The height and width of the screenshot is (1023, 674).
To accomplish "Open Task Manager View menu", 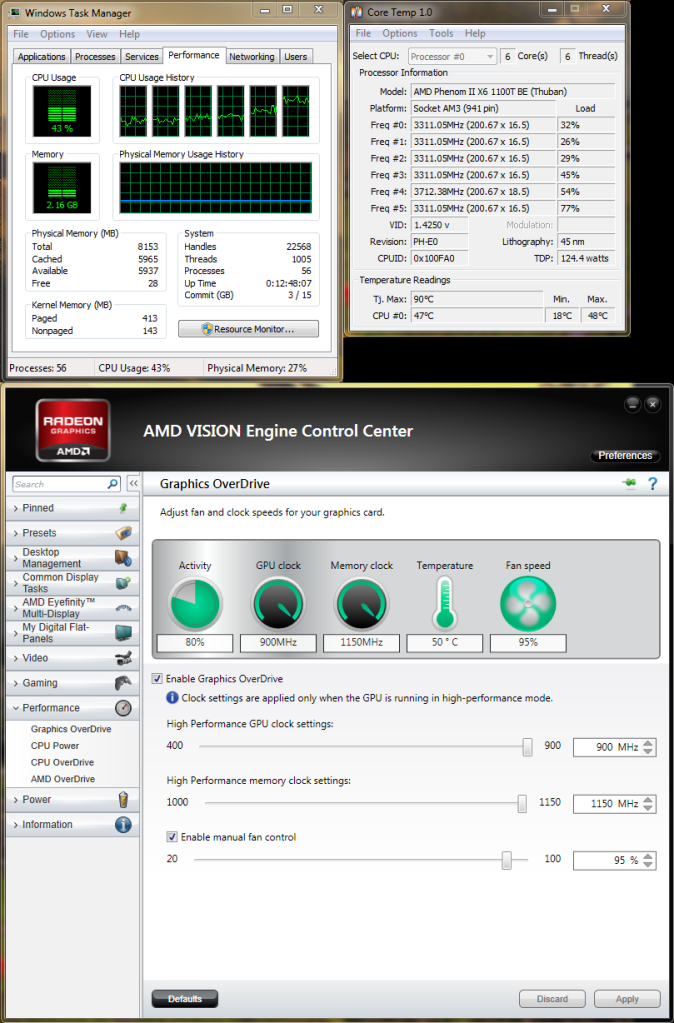I will [97, 34].
